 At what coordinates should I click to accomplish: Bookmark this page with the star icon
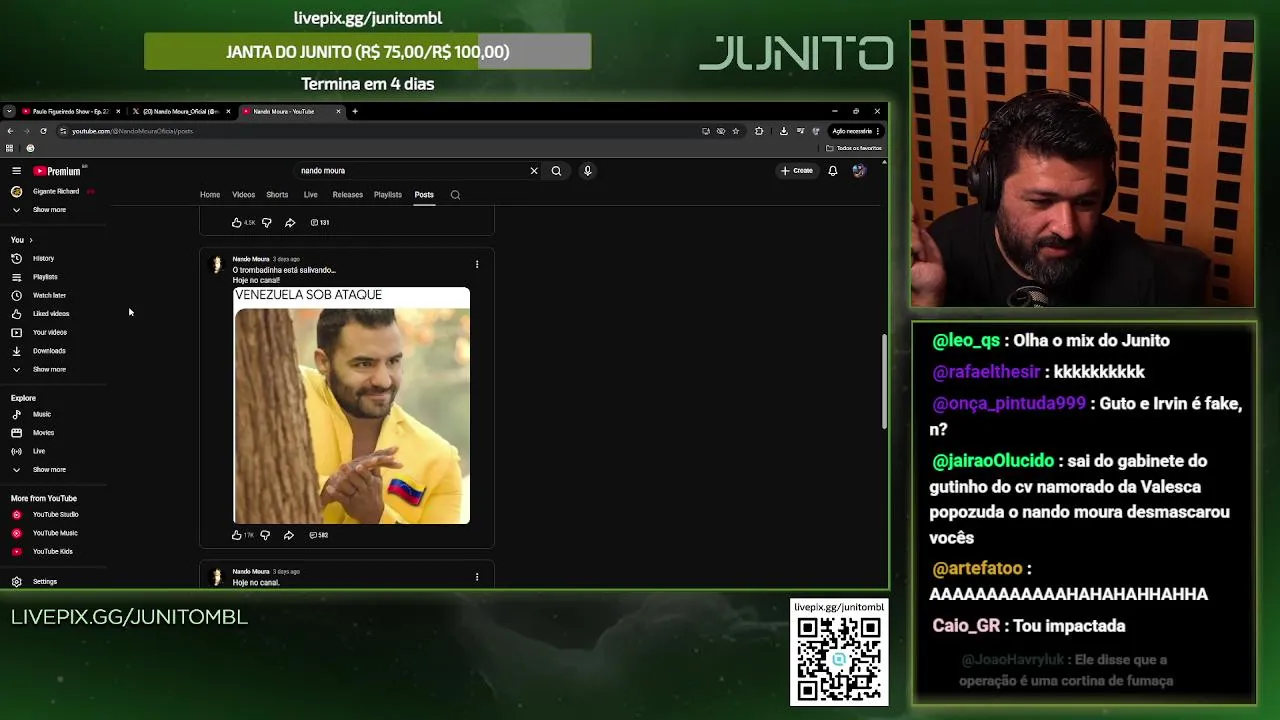[736, 131]
